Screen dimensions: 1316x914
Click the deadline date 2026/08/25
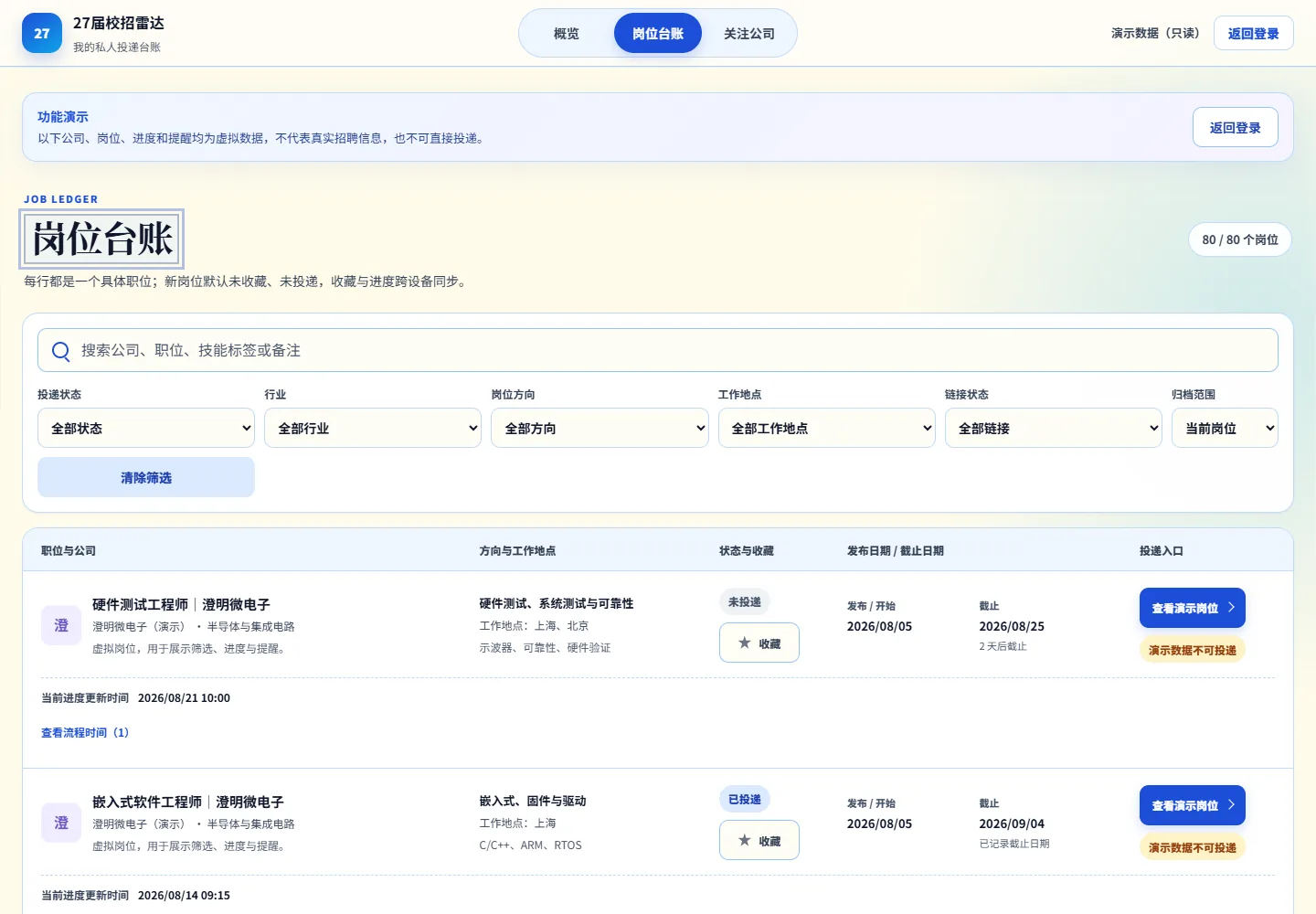pyautogui.click(x=1012, y=626)
